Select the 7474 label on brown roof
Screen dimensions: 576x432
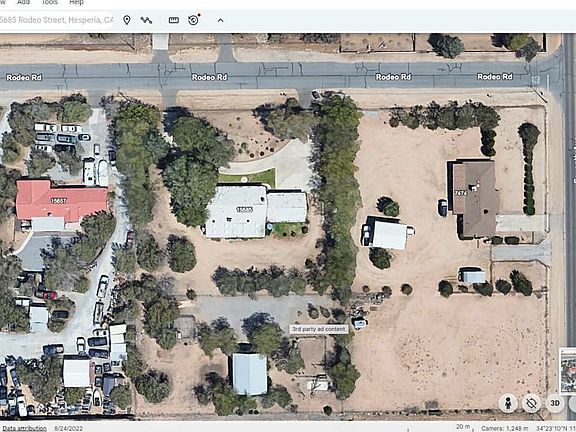[461, 192]
